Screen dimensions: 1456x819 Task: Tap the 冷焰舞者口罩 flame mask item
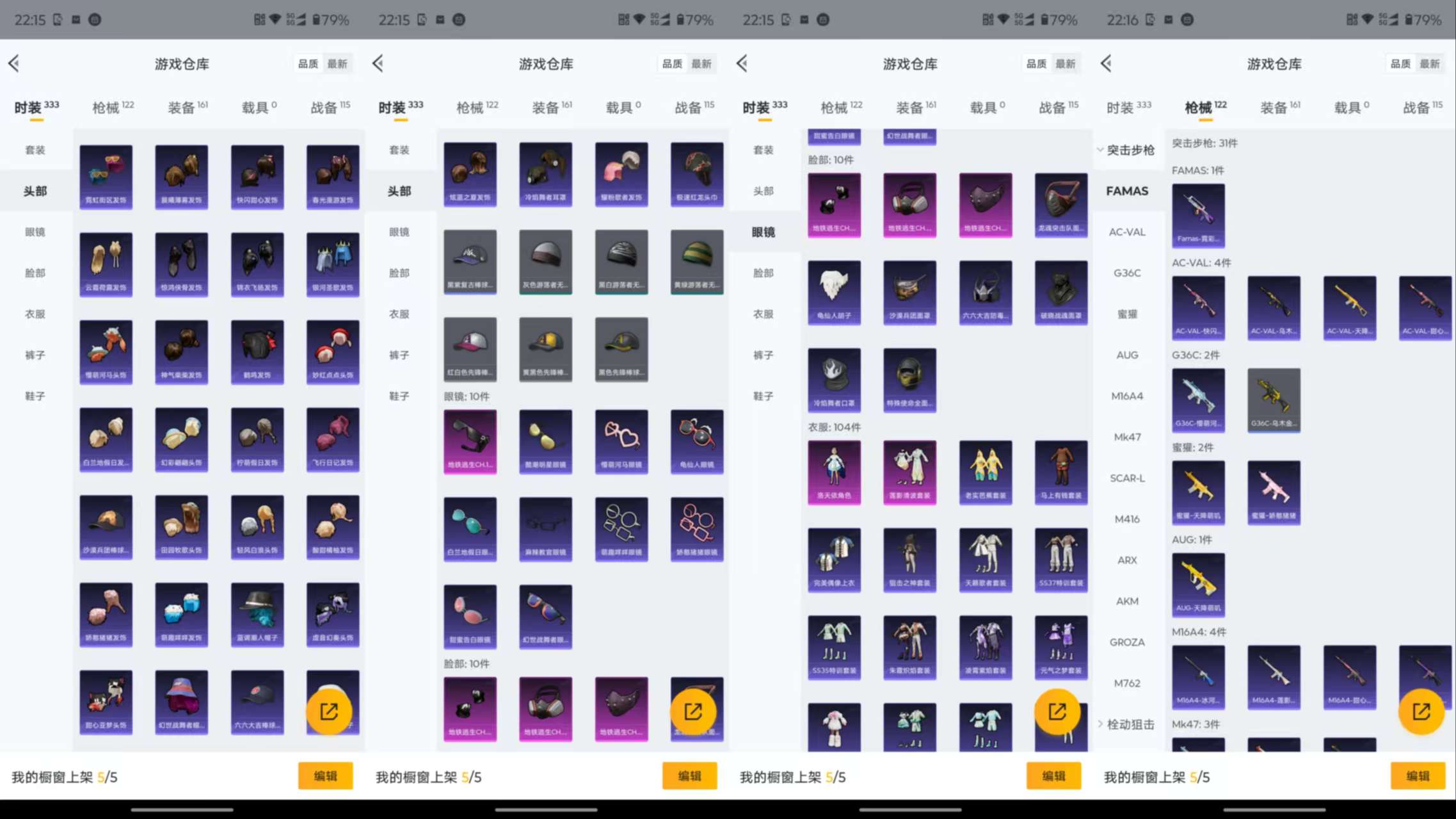click(x=834, y=380)
